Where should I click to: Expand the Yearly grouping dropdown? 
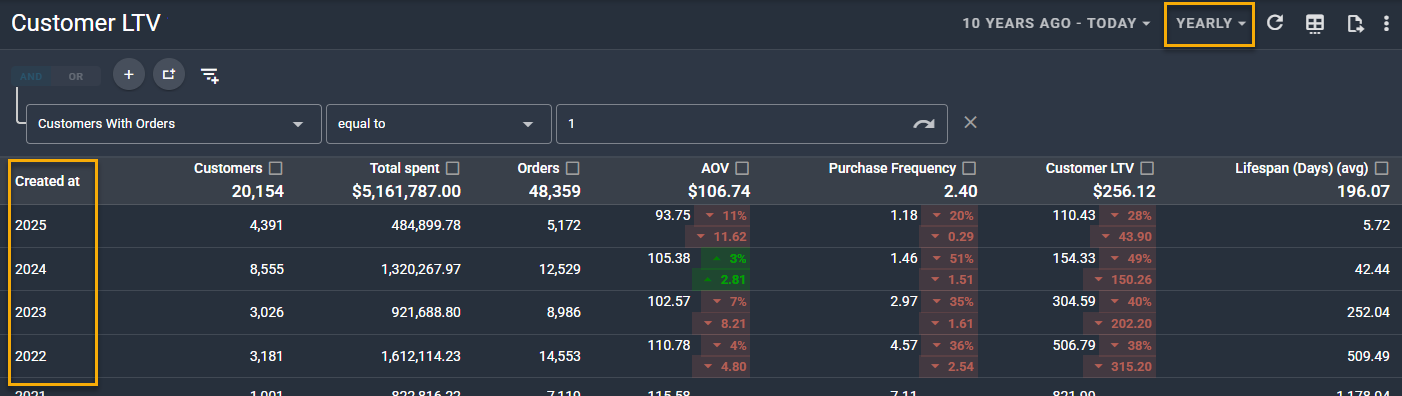click(1211, 23)
